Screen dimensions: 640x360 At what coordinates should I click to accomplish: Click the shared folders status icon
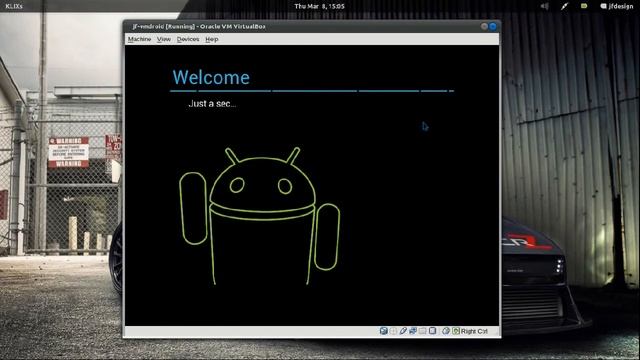coord(423,331)
